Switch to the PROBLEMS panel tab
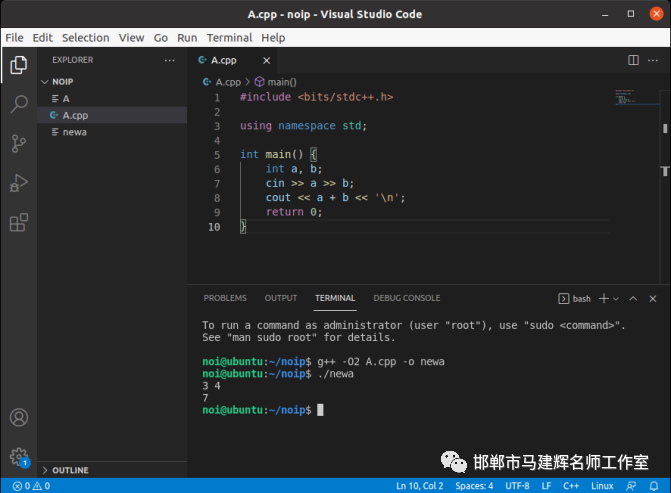The width and height of the screenshot is (671, 493). tap(225, 298)
